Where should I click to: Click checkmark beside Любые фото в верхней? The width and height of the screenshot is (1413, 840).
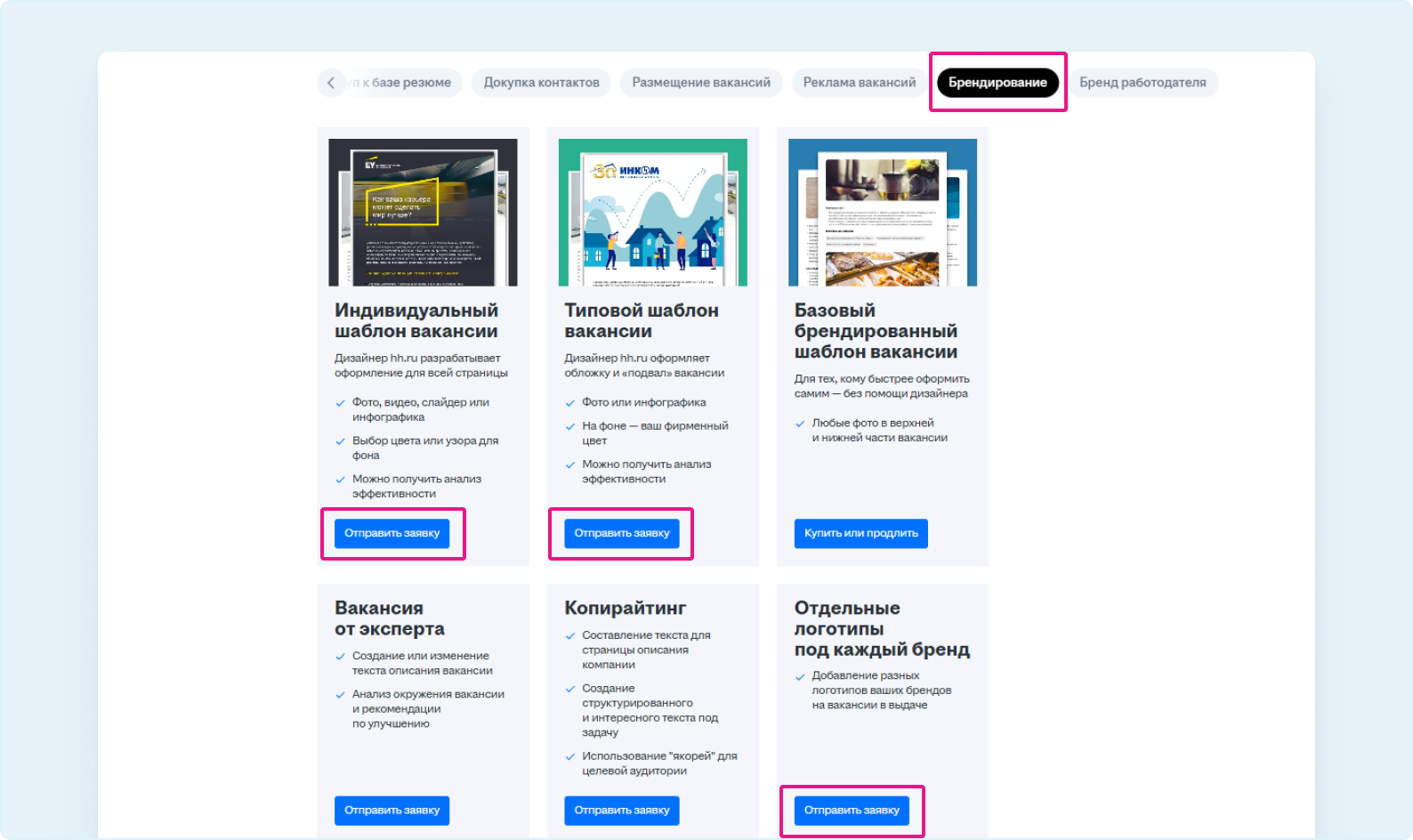(800, 424)
